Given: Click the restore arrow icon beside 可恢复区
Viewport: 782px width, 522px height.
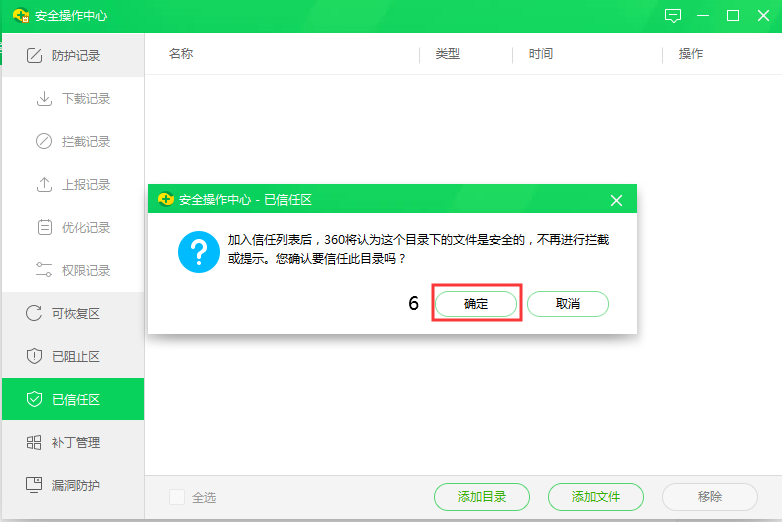Looking at the screenshot, I should [x=34, y=313].
